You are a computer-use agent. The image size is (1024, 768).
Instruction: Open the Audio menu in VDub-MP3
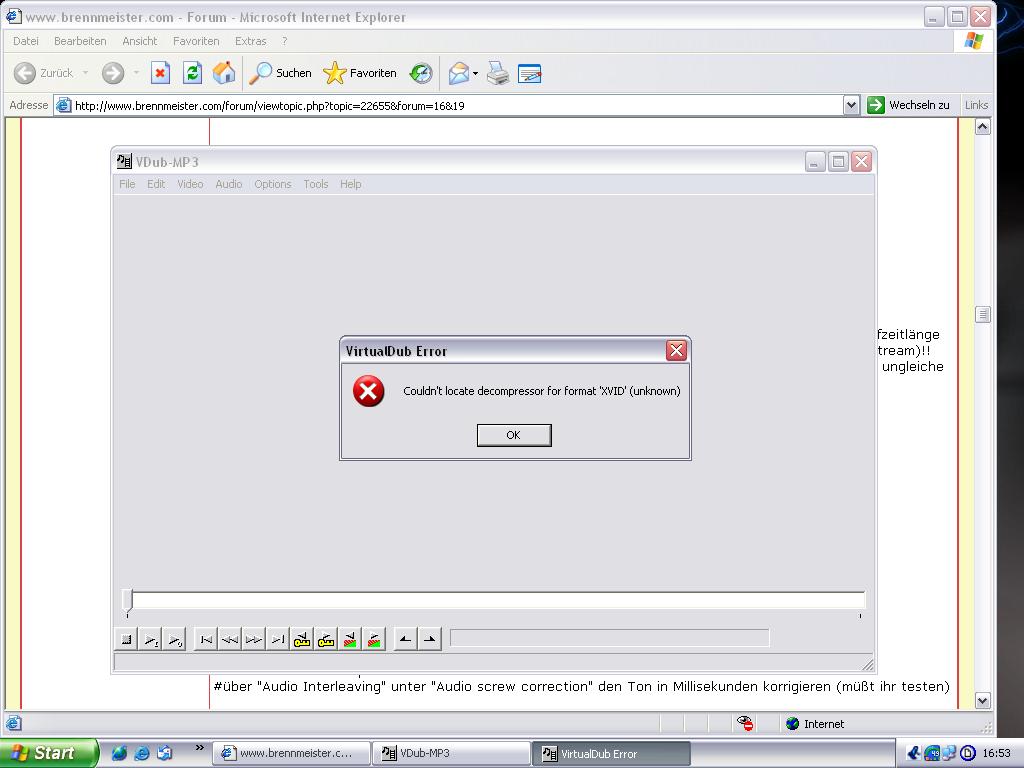pyautogui.click(x=229, y=184)
